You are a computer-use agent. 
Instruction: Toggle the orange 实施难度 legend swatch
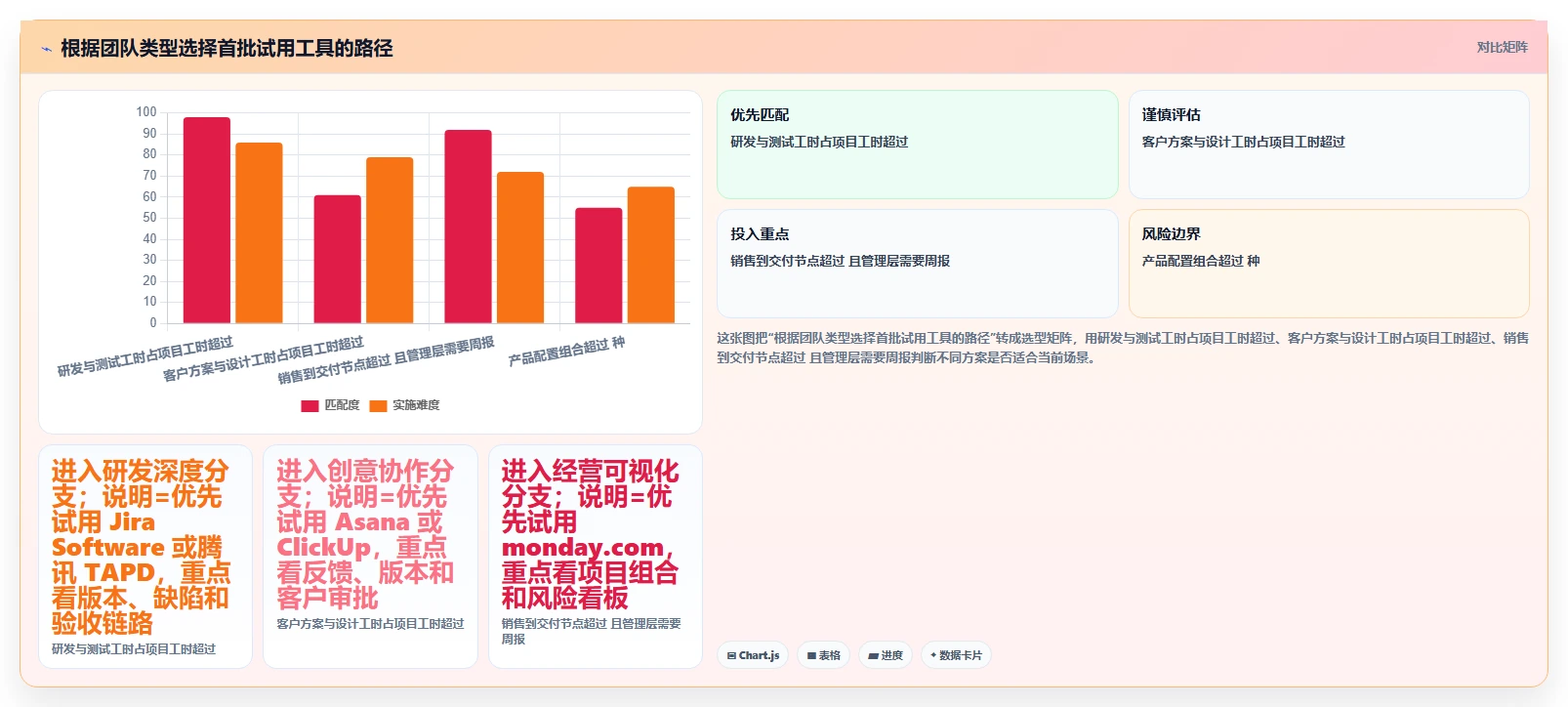378,405
